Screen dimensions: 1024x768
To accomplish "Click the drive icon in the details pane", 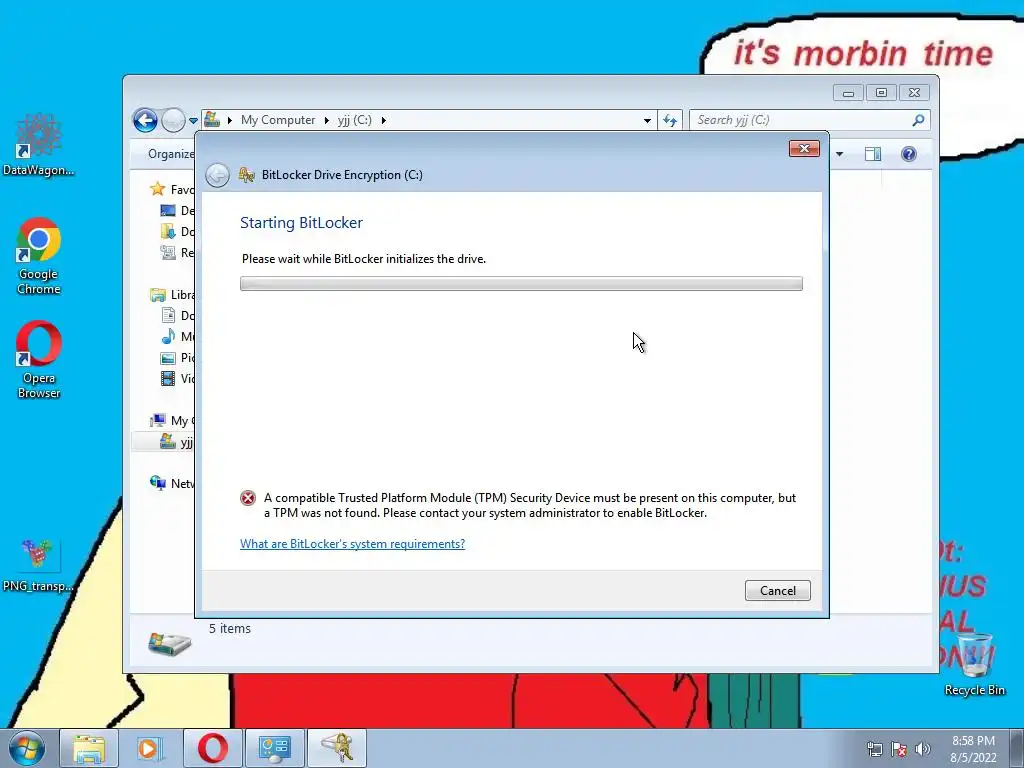I will [169, 643].
